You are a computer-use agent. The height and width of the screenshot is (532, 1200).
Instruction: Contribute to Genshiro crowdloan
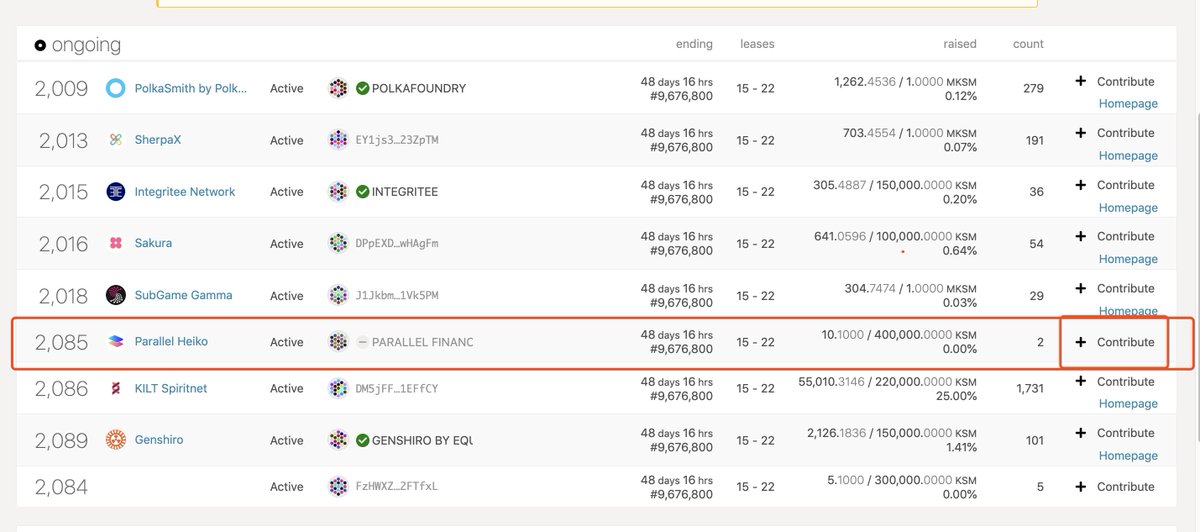[1115, 433]
